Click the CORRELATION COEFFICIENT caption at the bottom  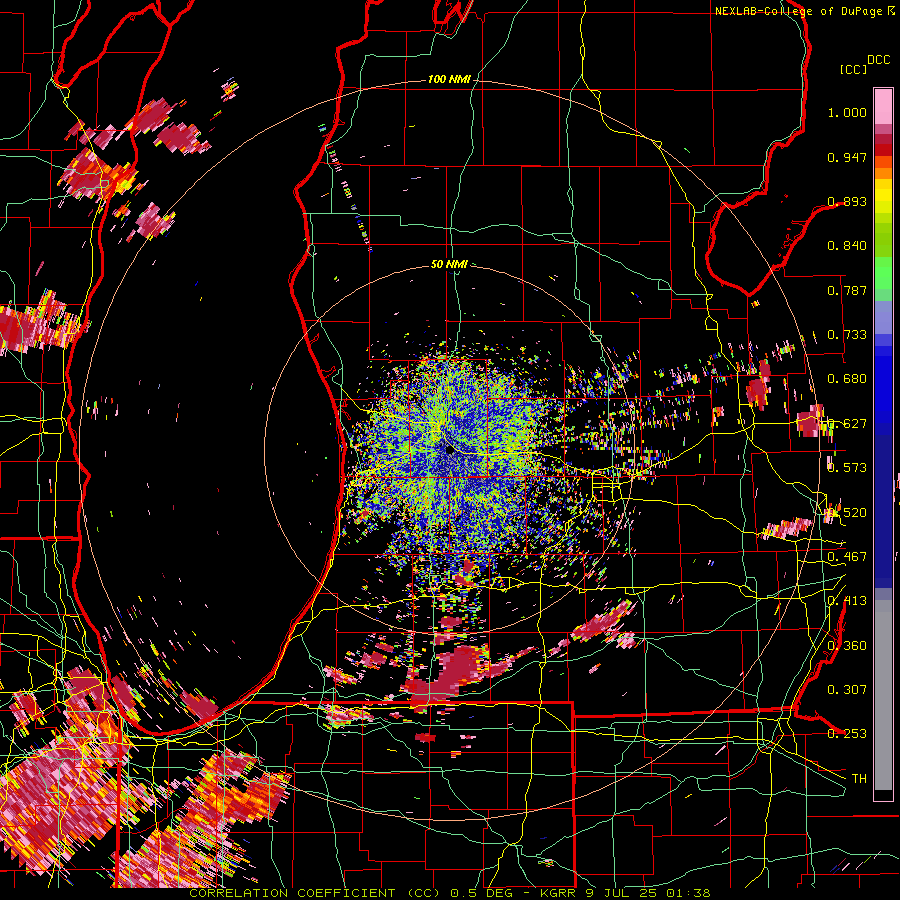point(449,893)
